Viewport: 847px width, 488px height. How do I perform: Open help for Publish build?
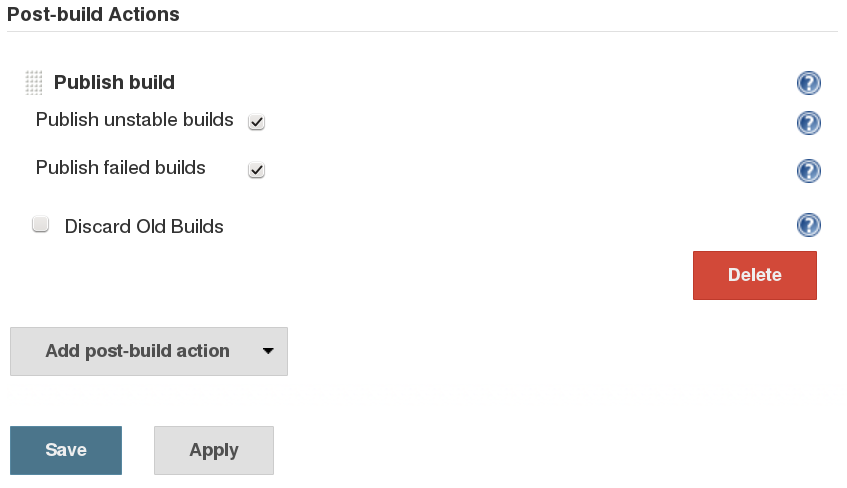coord(809,83)
